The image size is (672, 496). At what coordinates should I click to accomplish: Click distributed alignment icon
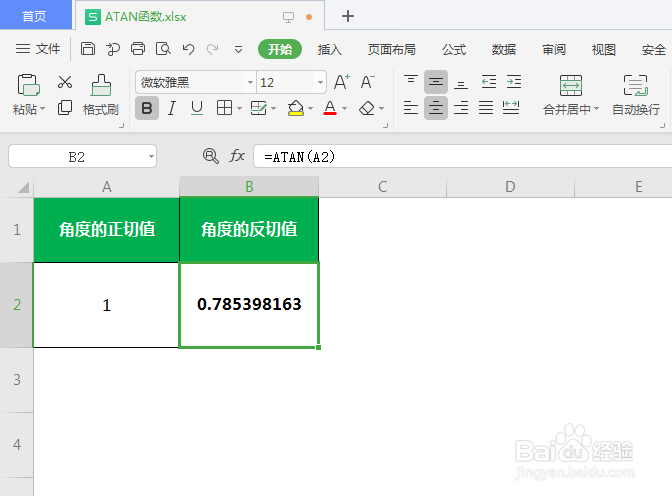[x=511, y=108]
